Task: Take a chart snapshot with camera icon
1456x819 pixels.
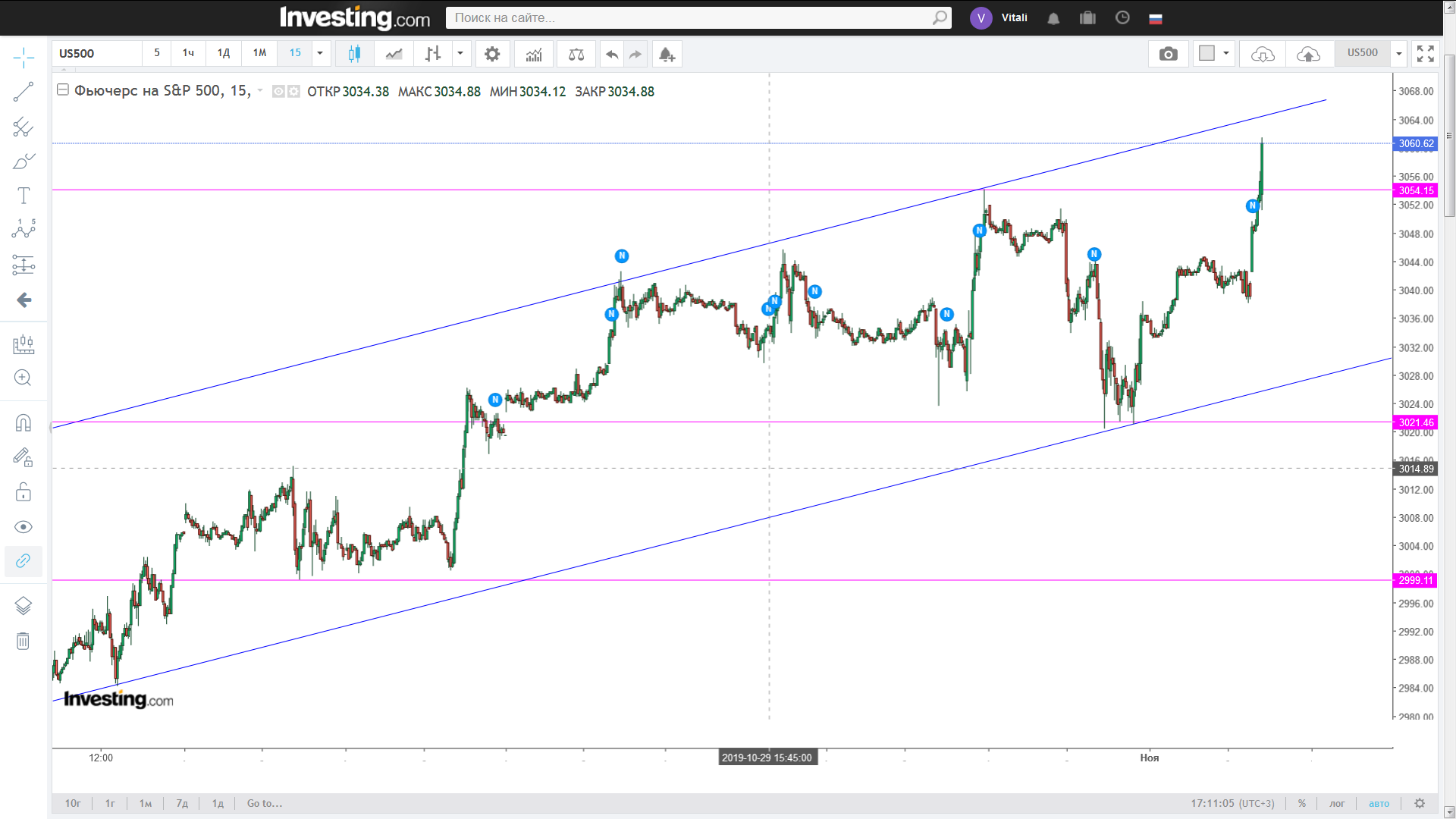Action: click(1168, 54)
